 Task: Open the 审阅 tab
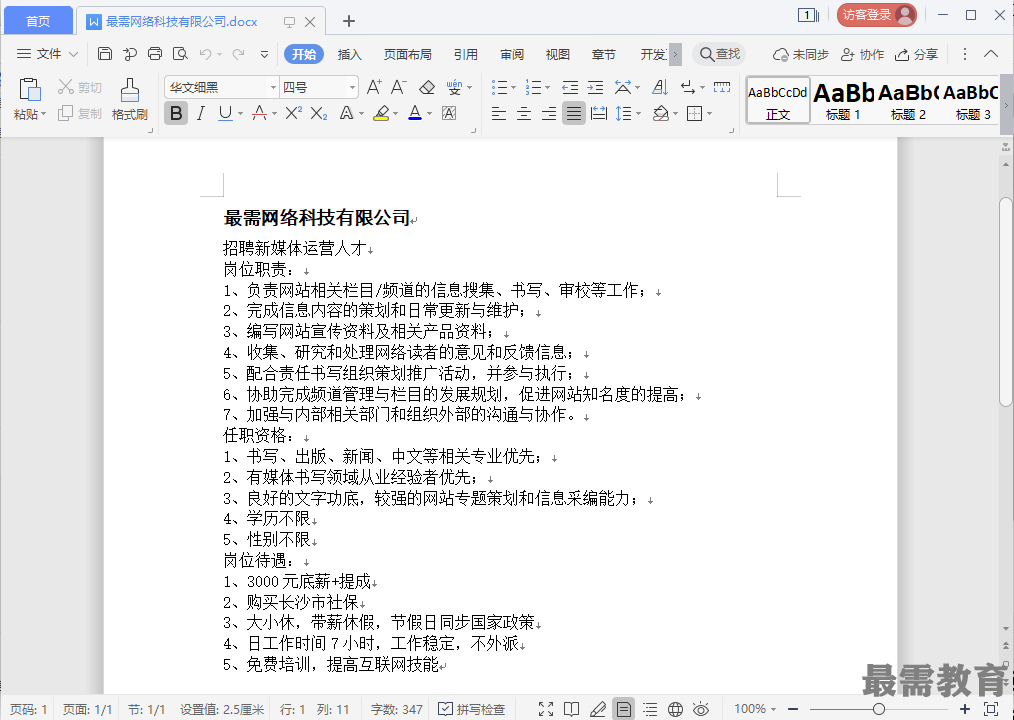point(512,54)
